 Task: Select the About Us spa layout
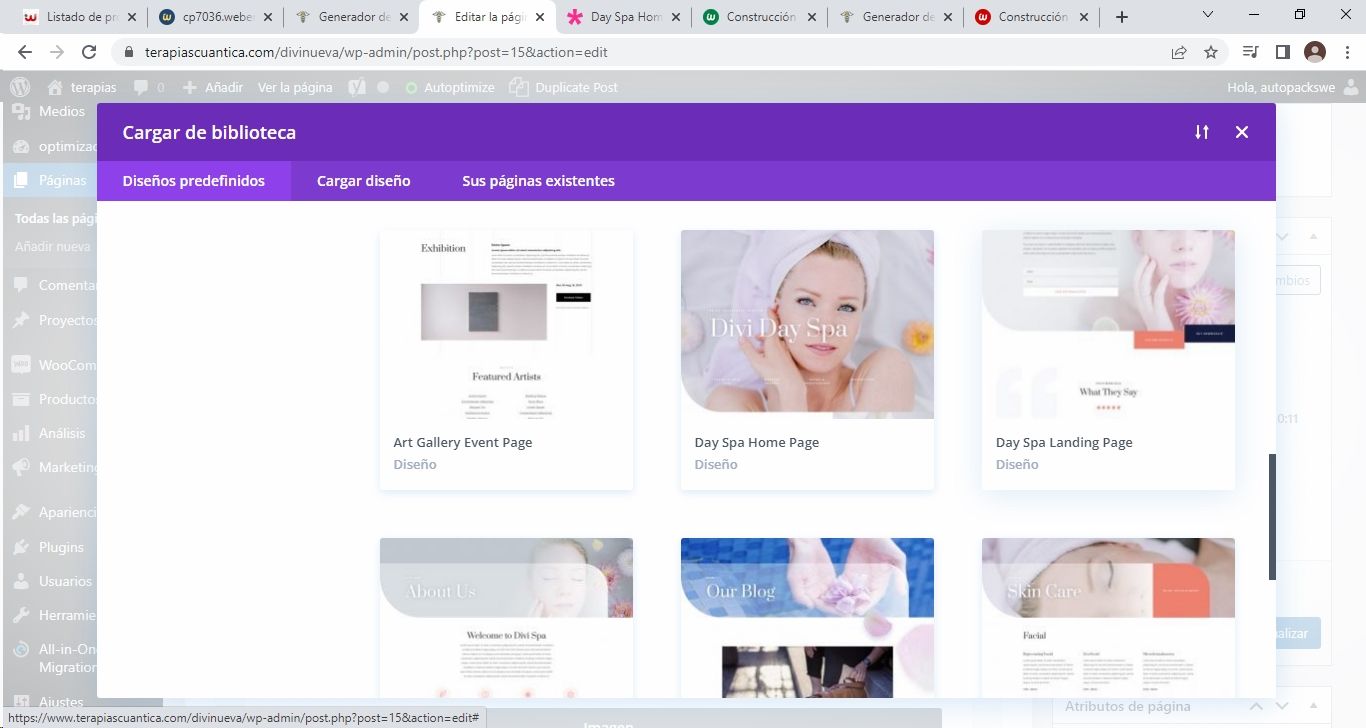coord(506,617)
